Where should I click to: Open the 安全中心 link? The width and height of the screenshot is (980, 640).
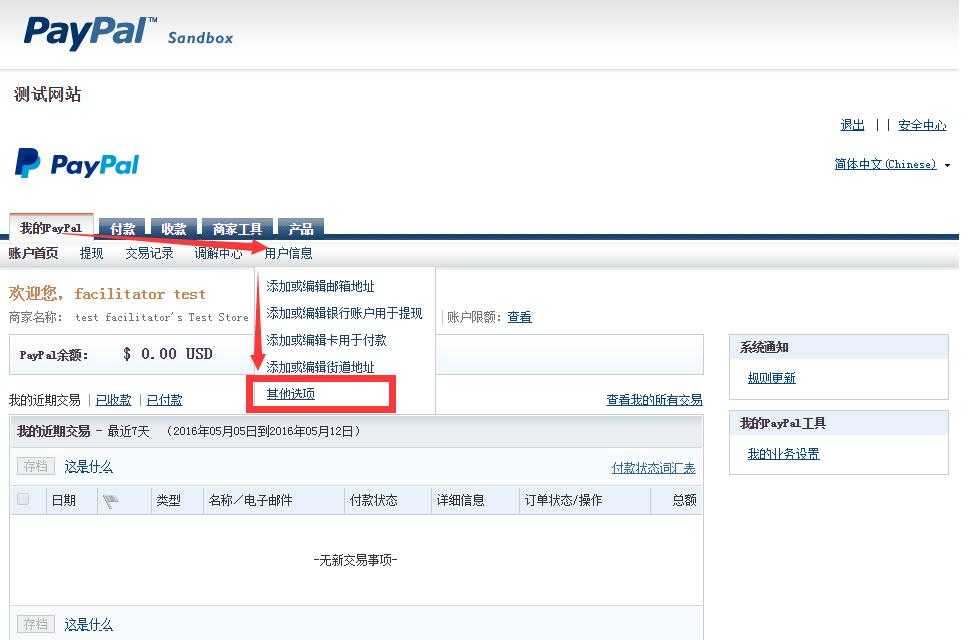coord(922,125)
